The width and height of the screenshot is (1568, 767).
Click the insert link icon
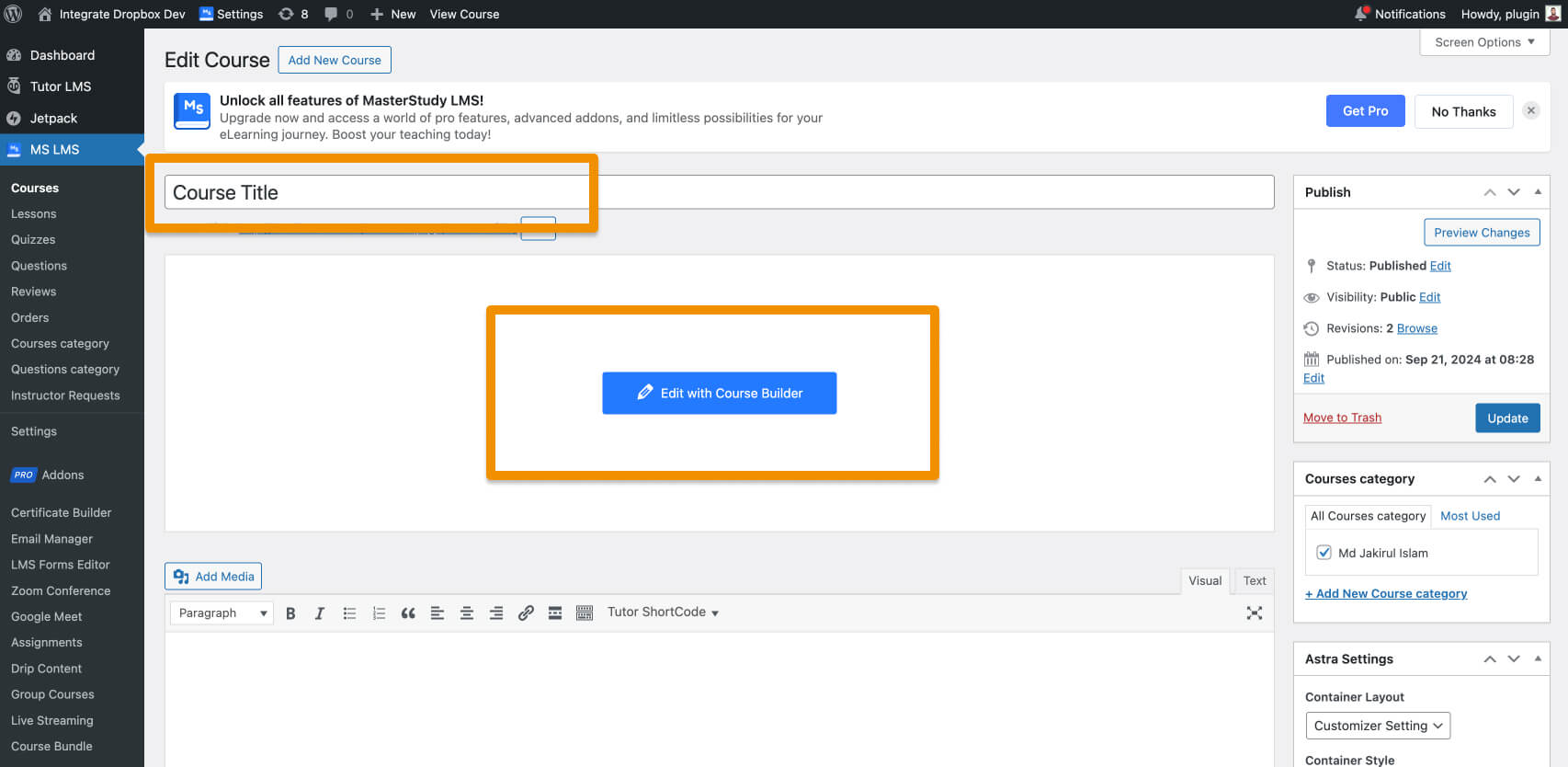click(x=526, y=613)
